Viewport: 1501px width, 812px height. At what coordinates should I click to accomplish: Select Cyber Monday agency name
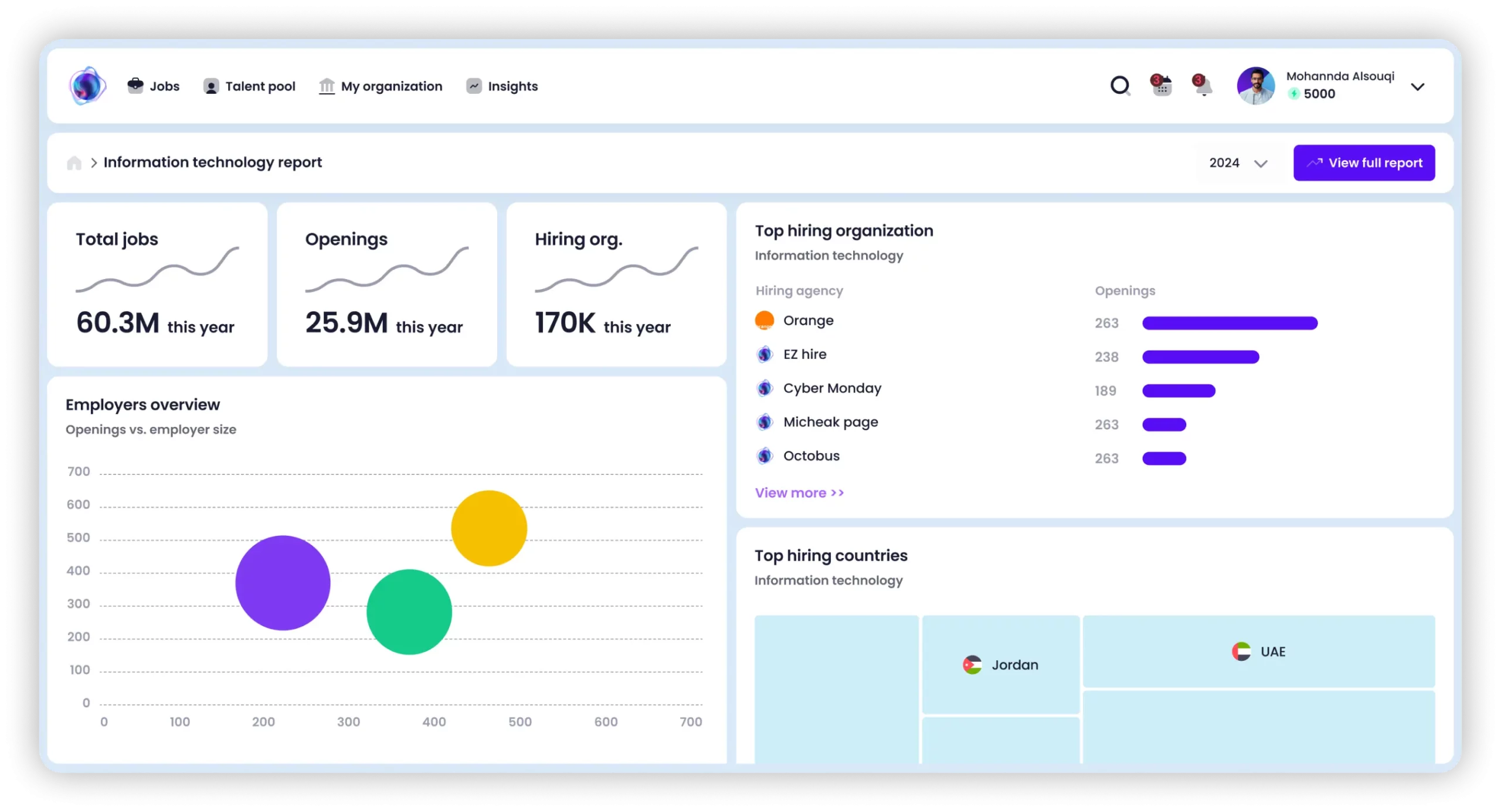click(832, 388)
